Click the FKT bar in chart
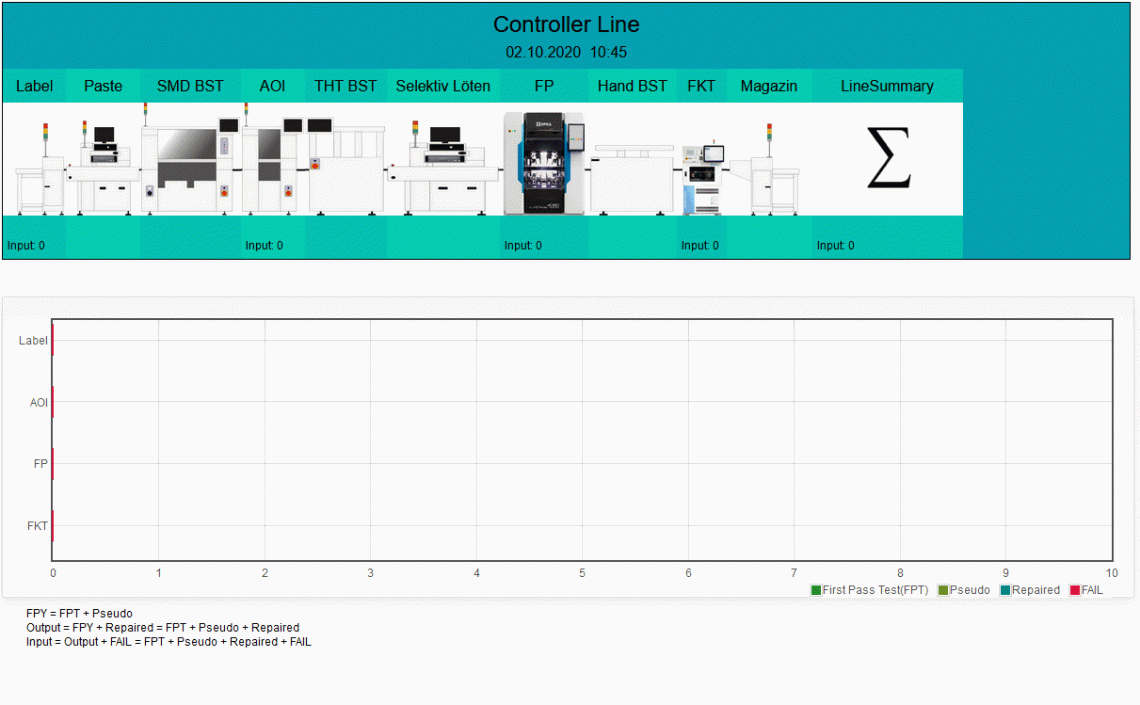The image size is (1140, 705). tap(52, 525)
